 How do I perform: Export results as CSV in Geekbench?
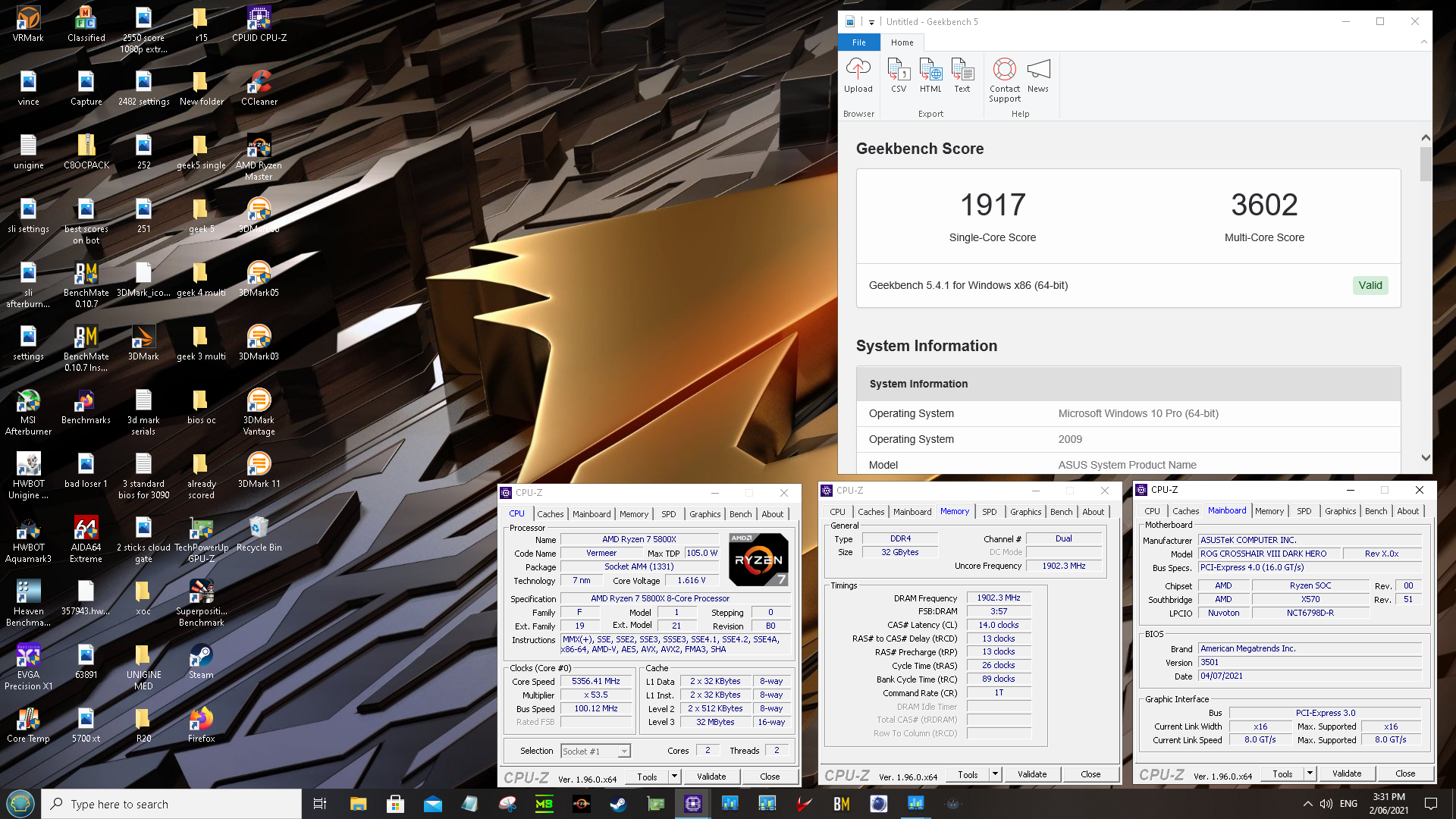899,76
